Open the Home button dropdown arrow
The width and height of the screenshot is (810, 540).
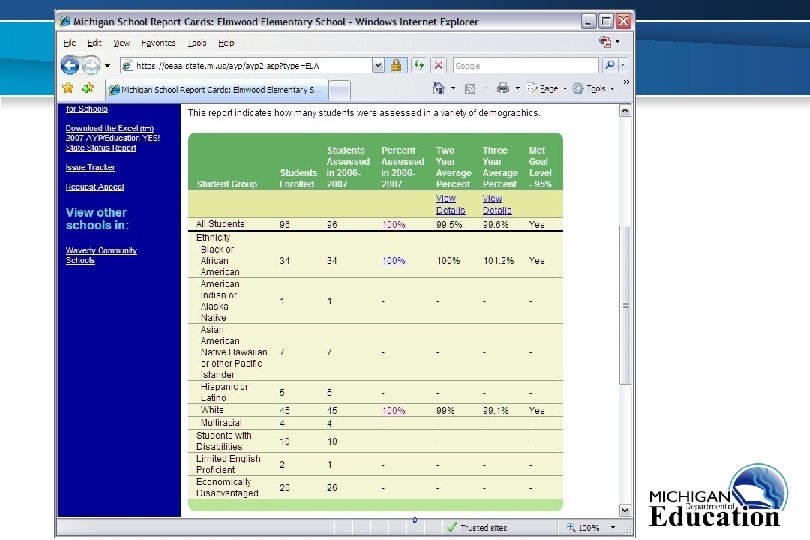click(x=453, y=88)
